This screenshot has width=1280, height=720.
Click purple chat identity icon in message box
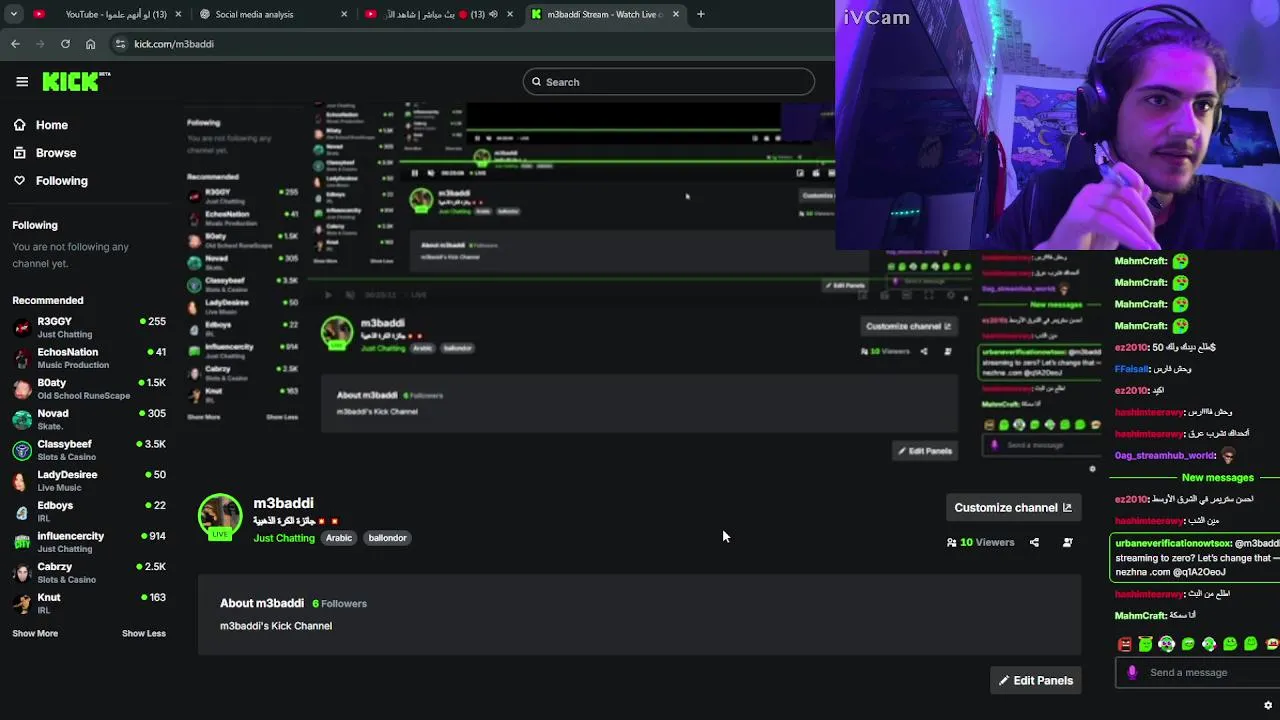pyautogui.click(x=1132, y=672)
